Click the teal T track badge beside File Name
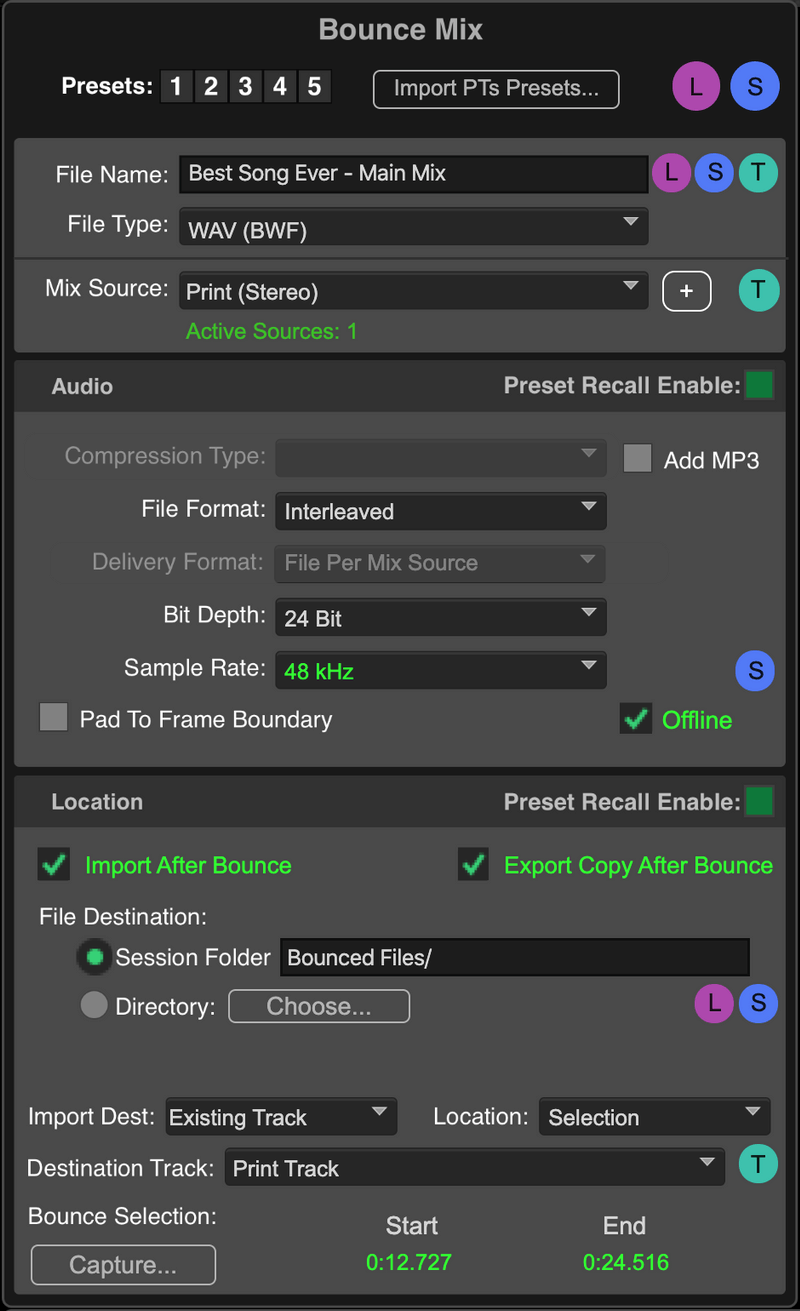Viewport: 800px width, 1311px height. [x=757, y=173]
